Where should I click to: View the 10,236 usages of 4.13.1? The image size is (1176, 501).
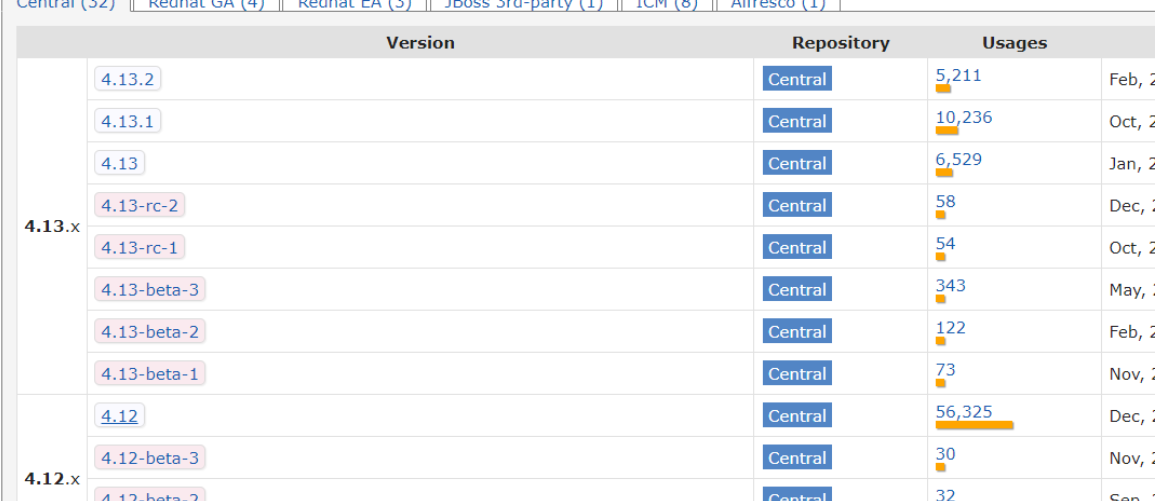click(964, 118)
